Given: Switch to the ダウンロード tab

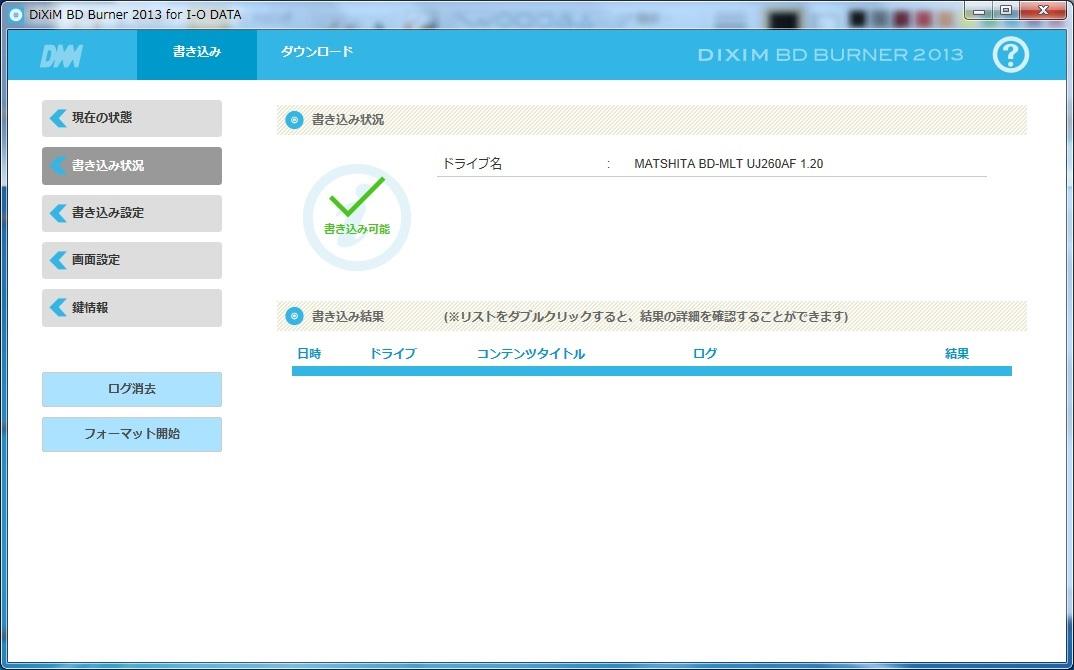Looking at the screenshot, I should [x=316, y=52].
